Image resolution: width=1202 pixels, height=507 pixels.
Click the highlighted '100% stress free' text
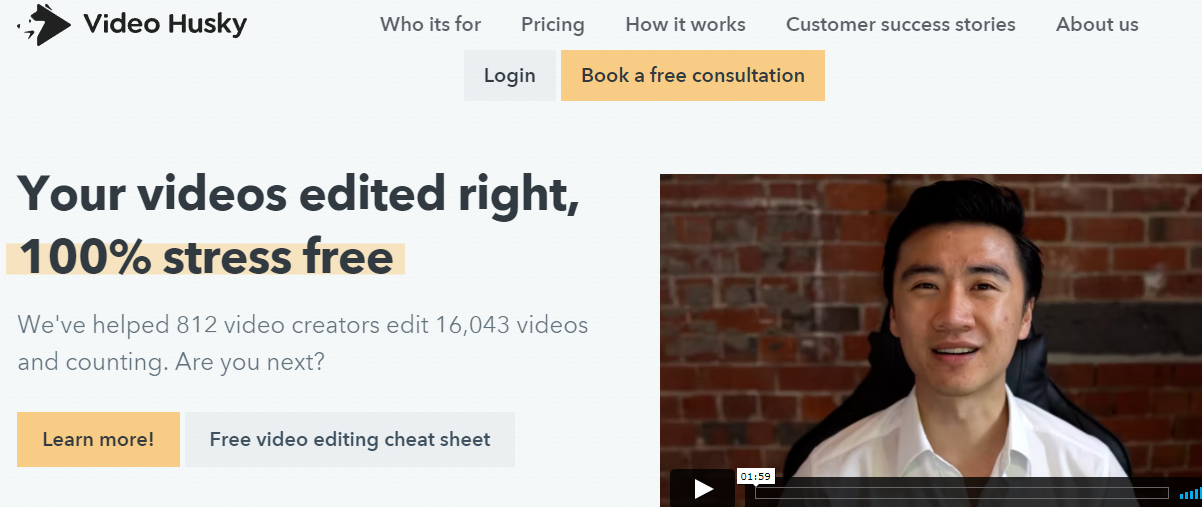pyautogui.click(x=206, y=258)
